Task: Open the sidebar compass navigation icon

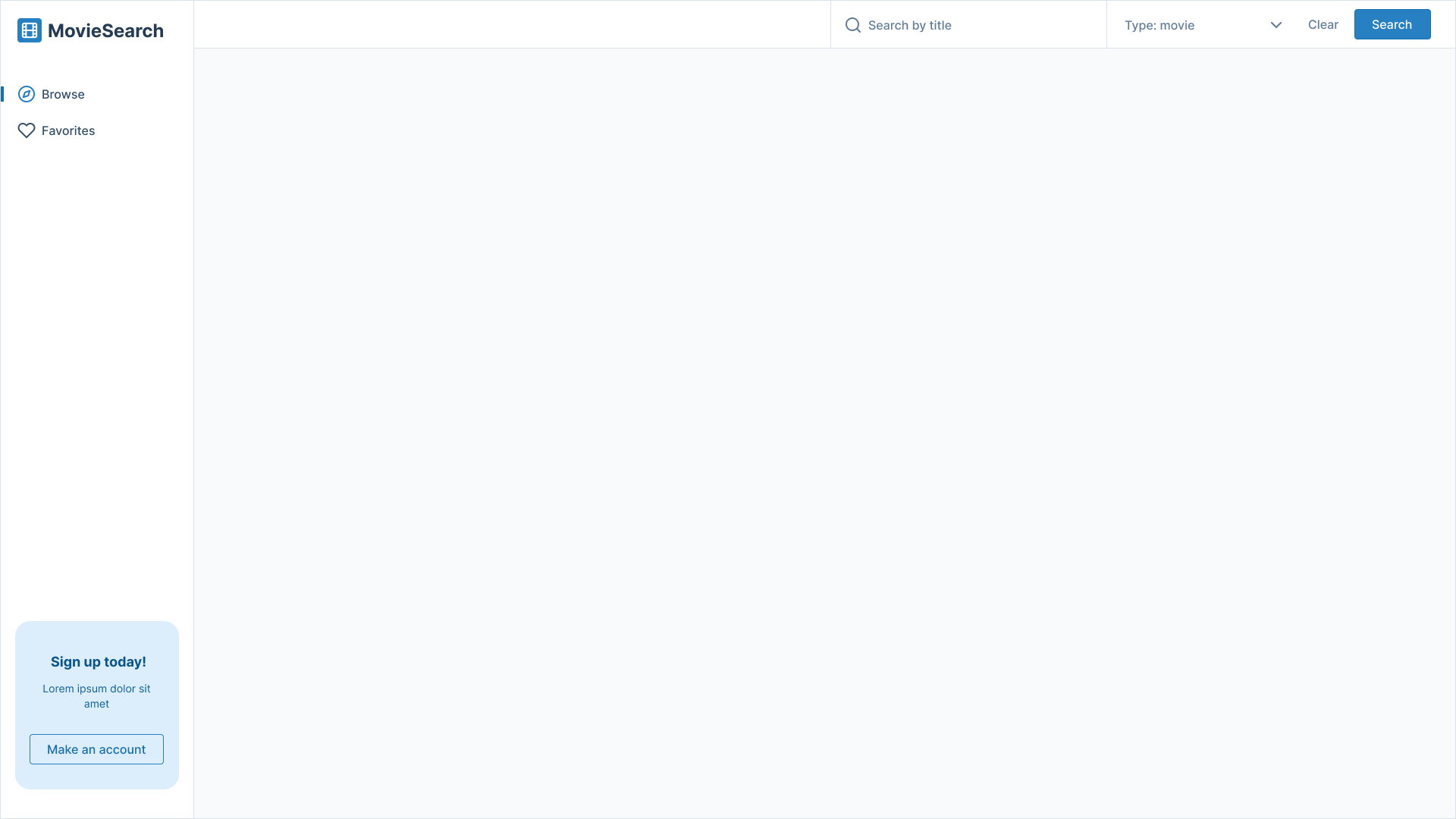Action: click(26, 93)
